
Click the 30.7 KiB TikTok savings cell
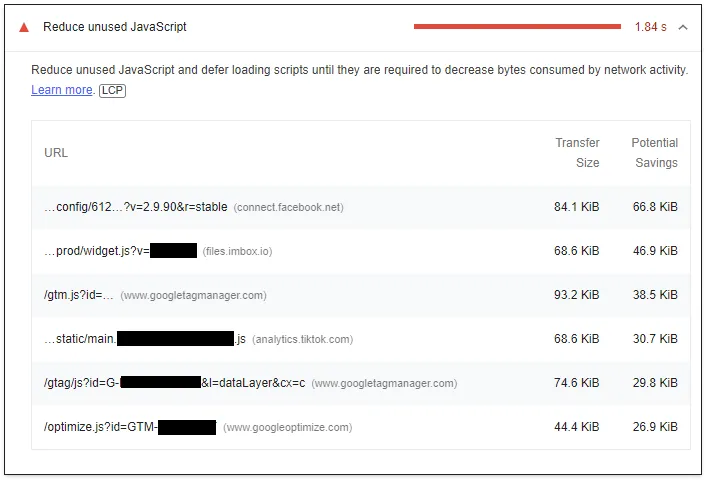coord(655,339)
